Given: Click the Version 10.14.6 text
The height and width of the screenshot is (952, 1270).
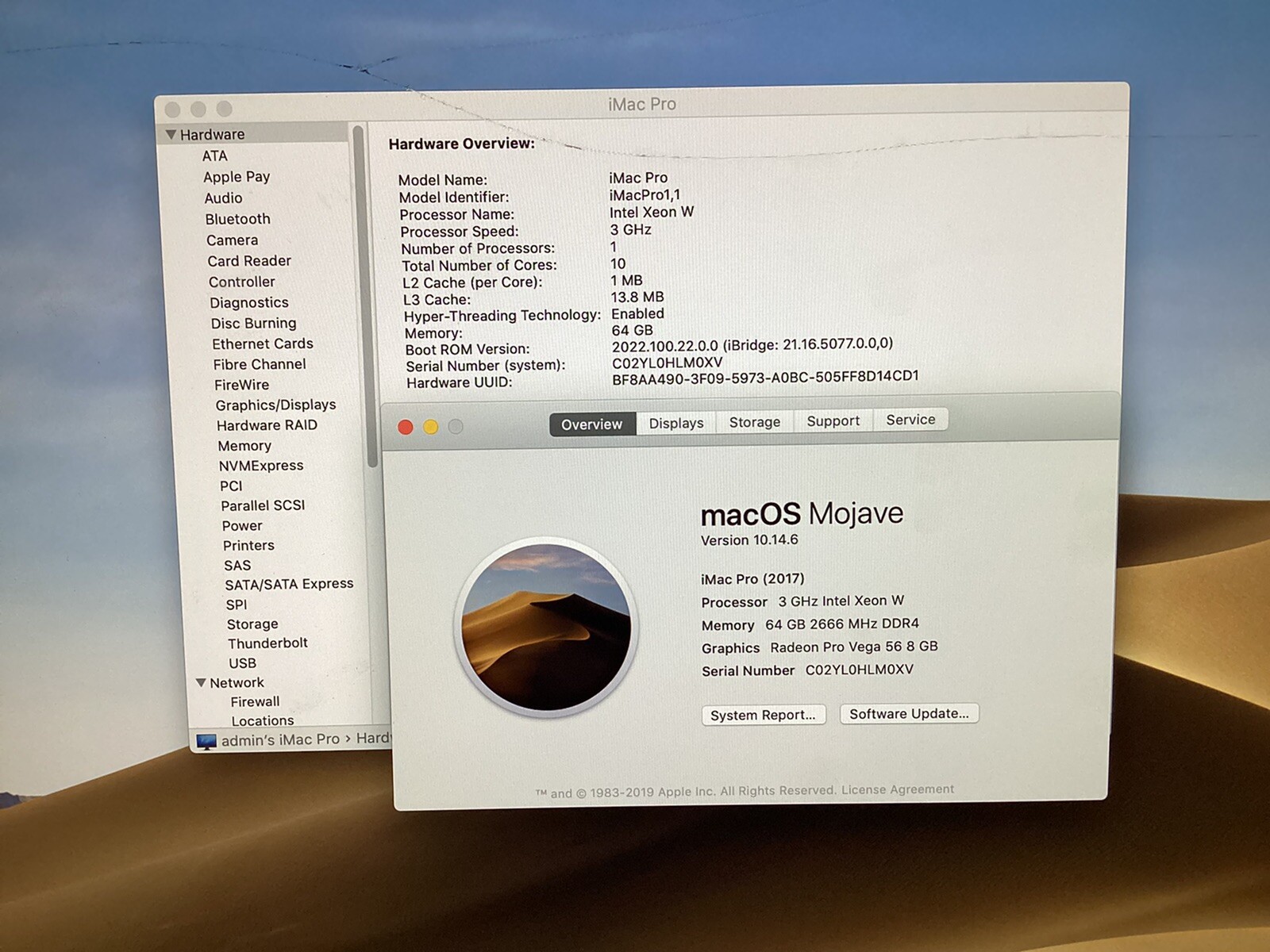Looking at the screenshot, I should pyautogui.click(x=749, y=540).
